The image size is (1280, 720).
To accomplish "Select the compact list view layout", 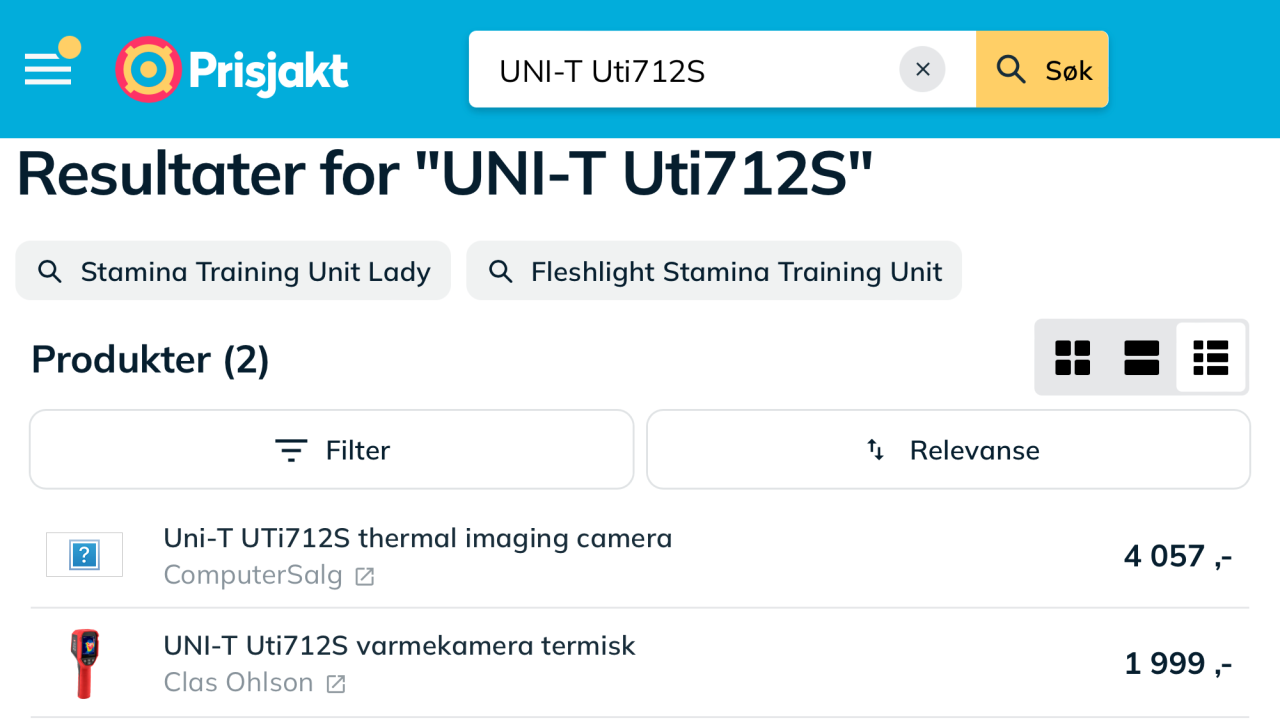I will tap(1210, 357).
